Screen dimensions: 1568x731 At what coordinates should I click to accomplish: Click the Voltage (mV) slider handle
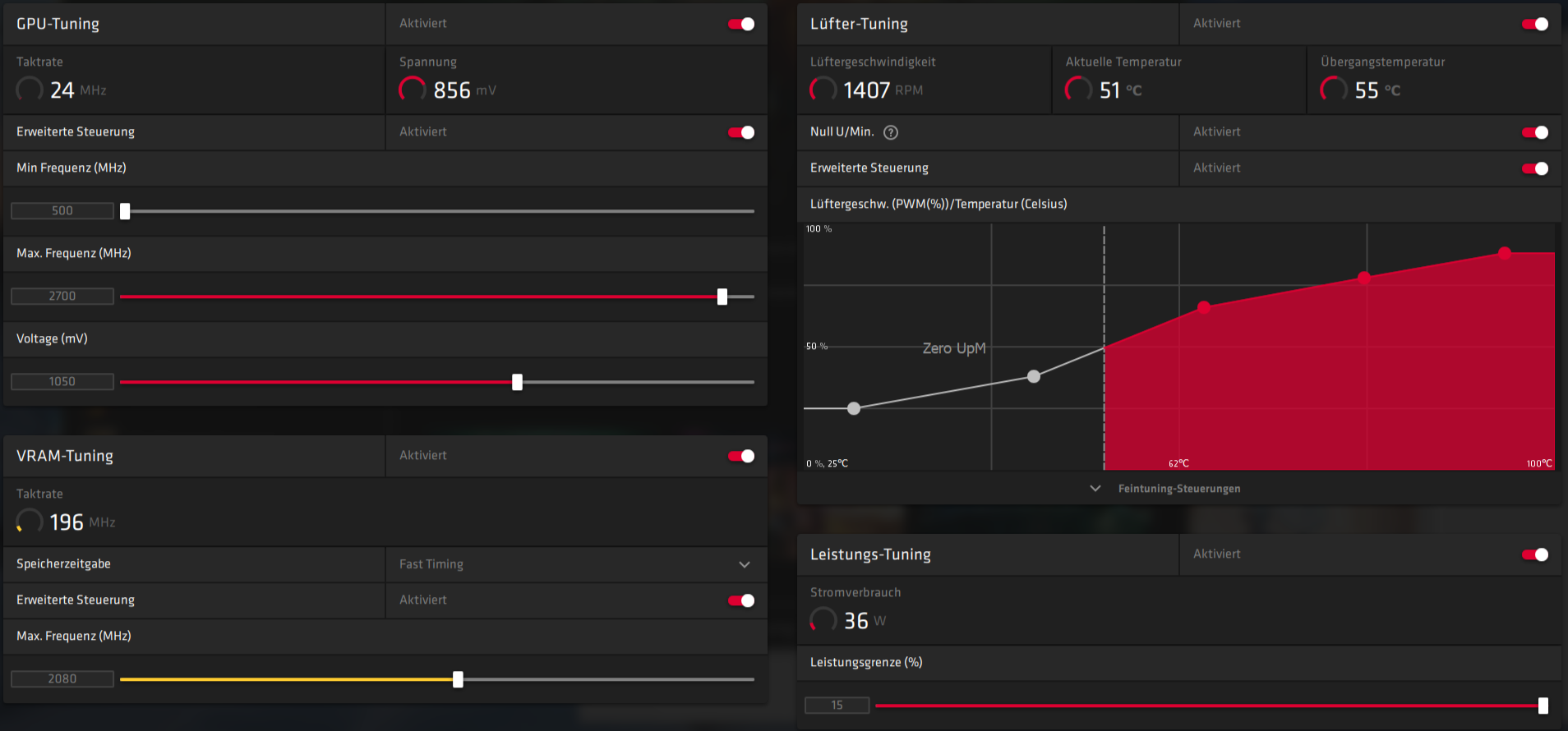(x=517, y=382)
